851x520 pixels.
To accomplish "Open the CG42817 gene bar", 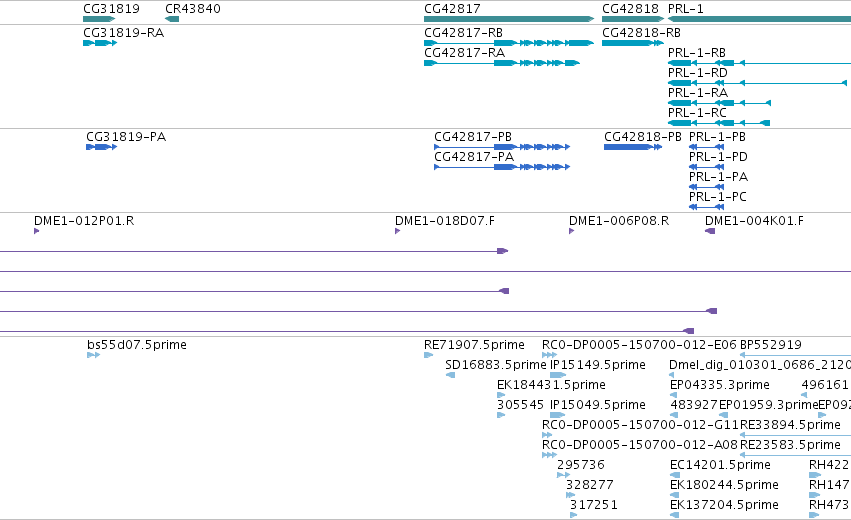I will [x=509, y=19].
